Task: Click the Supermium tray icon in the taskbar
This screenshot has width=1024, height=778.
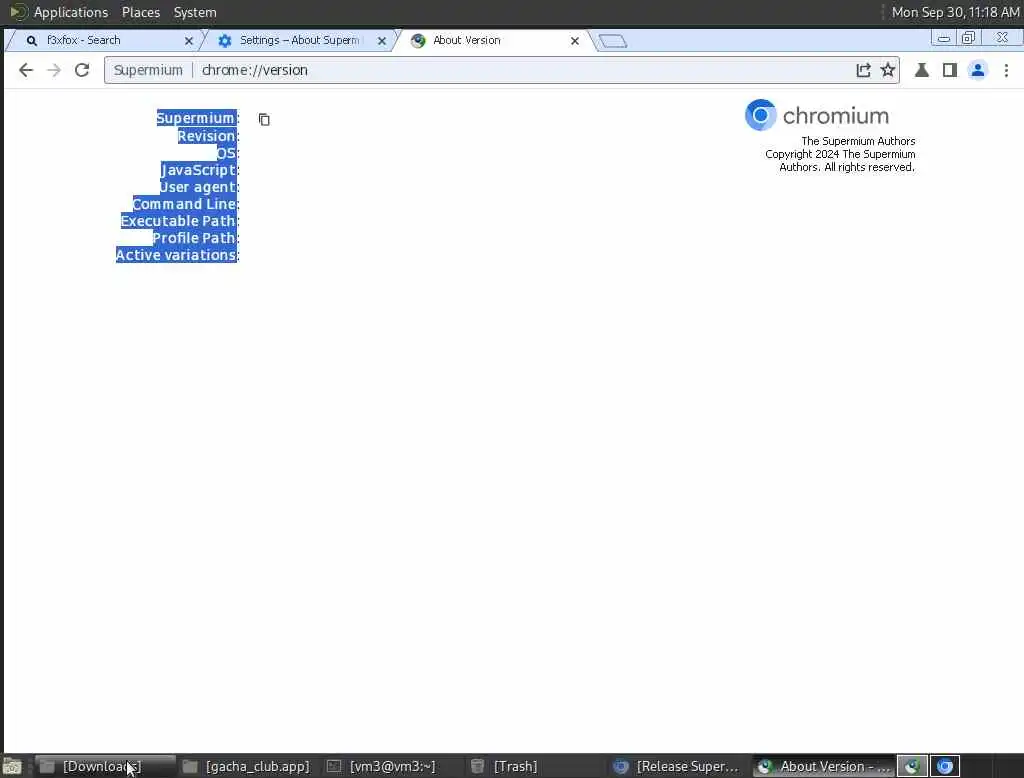Action: click(x=912, y=766)
